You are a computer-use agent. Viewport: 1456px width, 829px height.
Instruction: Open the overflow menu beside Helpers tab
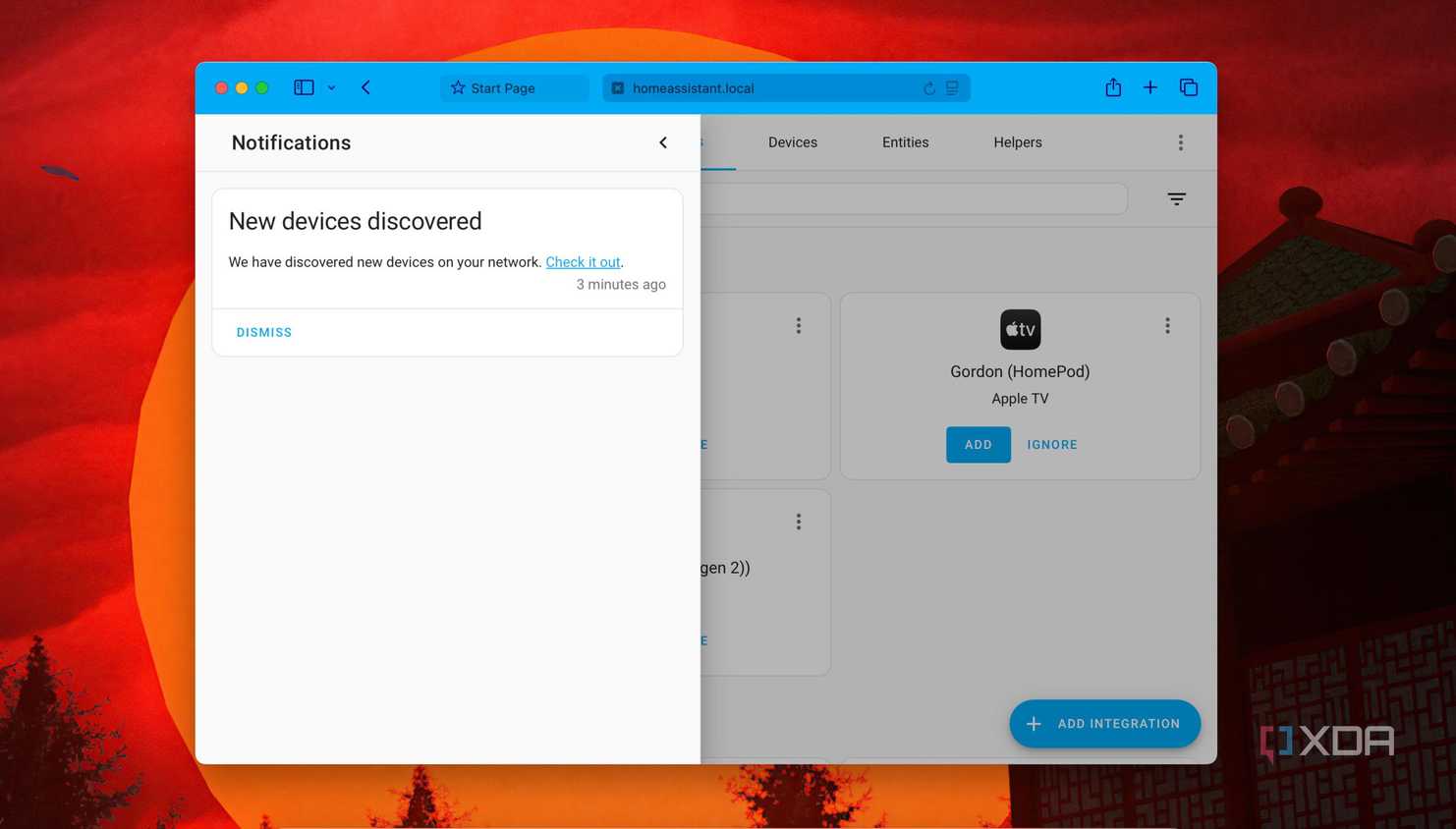[1181, 142]
